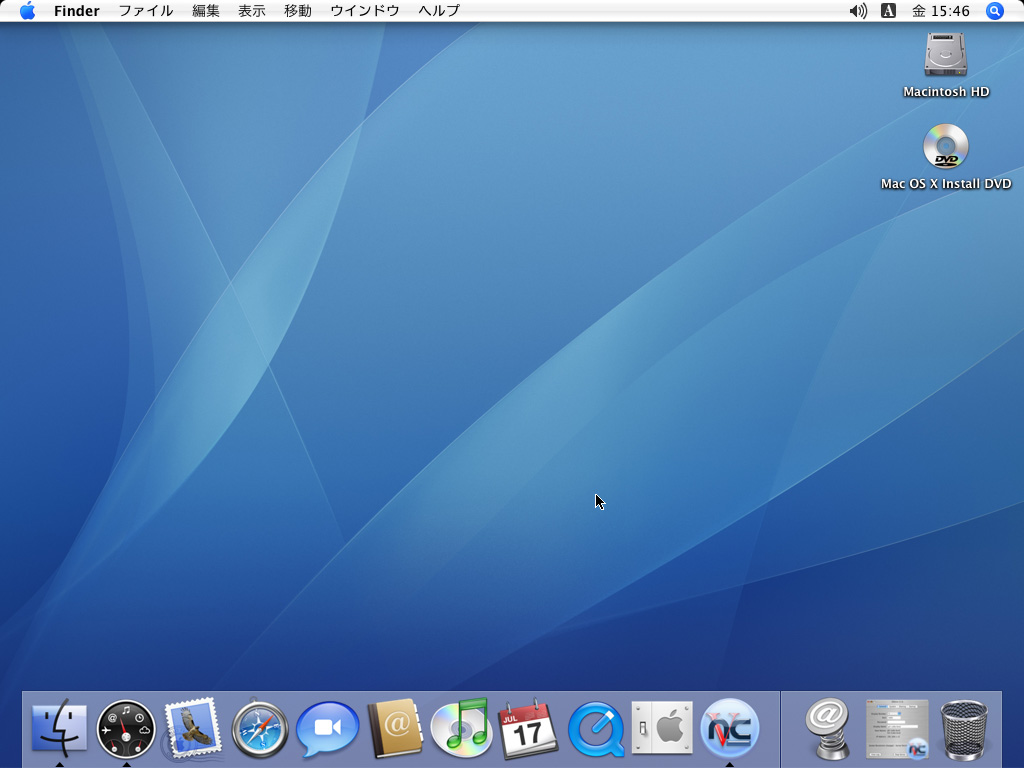Viewport: 1024px width, 768px height.
Task: Open the Apple menu
Action: point(27,11)
